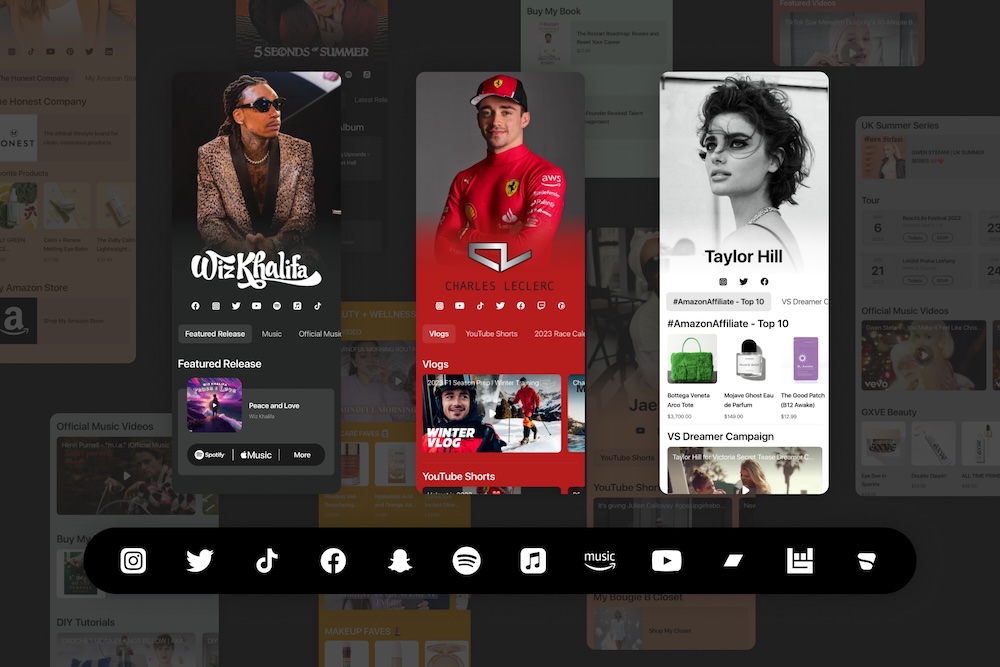Click the Bandsintown icon in the bottom bar
Image resolution: width=1000 pixels, height=667 pixels.
pos(800,561)
